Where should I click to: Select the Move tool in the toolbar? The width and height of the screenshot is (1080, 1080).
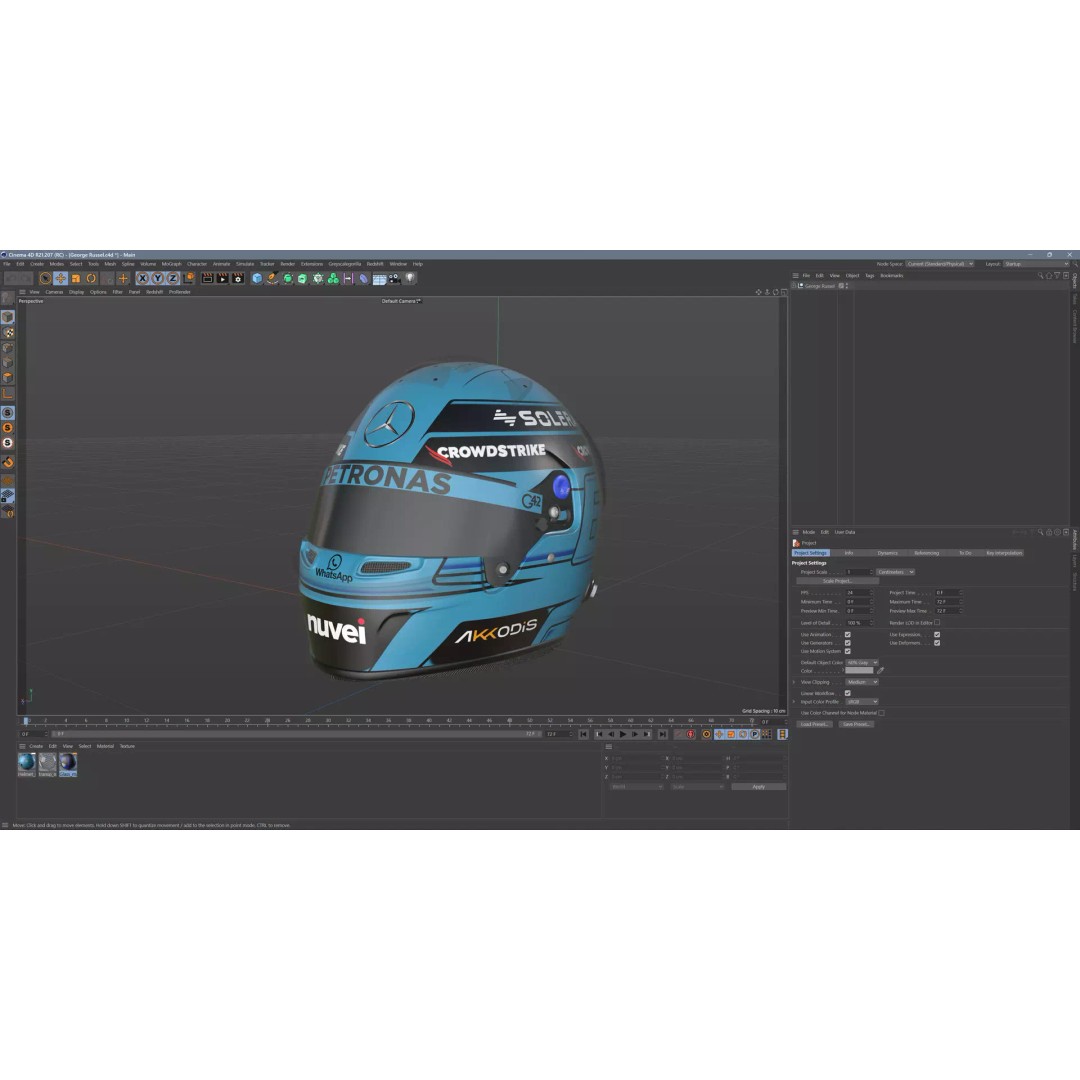click(x=59, y=278)
